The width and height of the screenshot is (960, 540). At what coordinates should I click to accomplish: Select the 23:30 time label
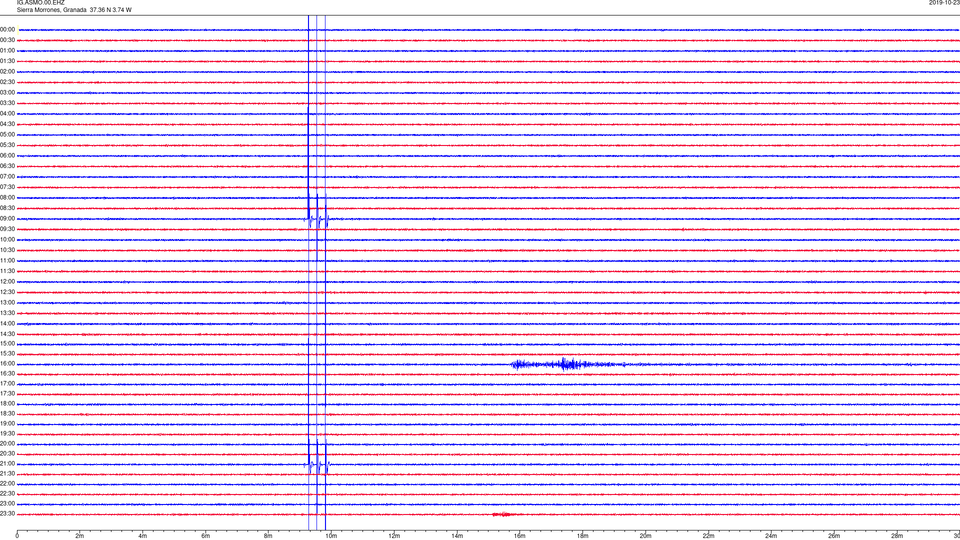click(7, 514)
